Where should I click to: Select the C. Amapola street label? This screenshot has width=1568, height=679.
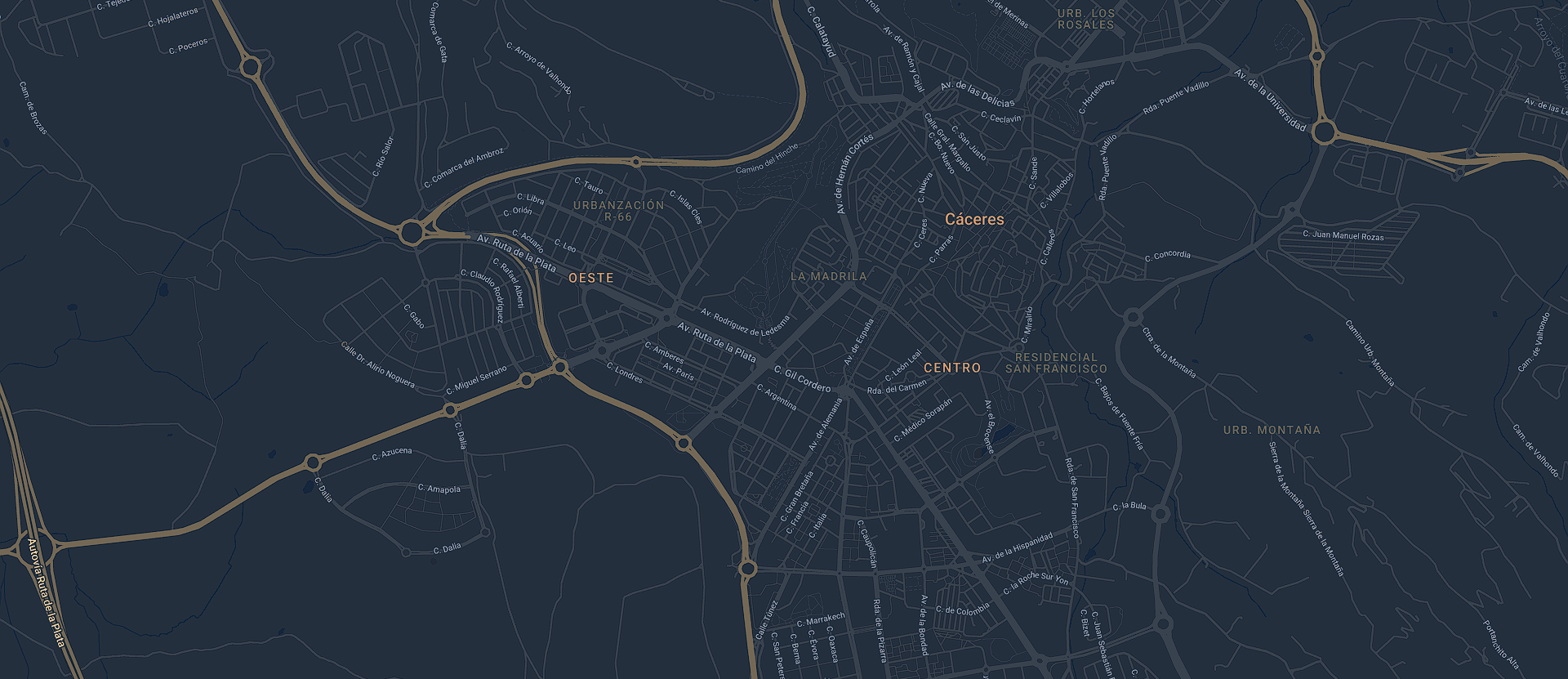pos(439,489)
